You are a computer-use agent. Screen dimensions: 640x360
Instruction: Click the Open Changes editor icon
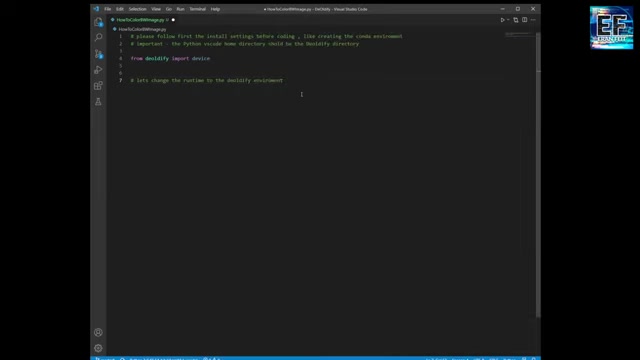click(516, 20)
